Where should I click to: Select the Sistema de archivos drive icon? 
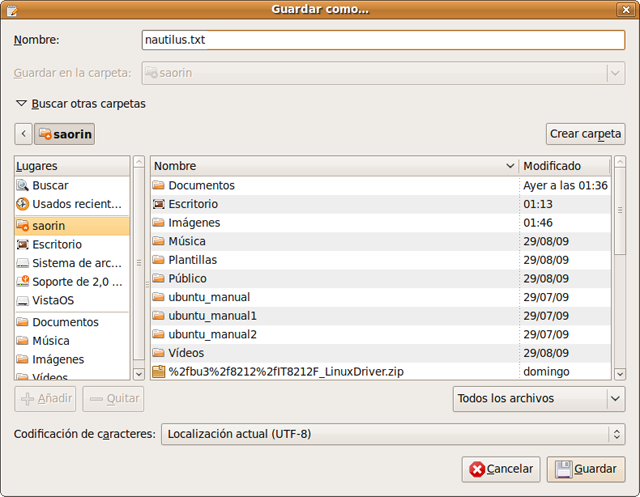click(23, 263)
